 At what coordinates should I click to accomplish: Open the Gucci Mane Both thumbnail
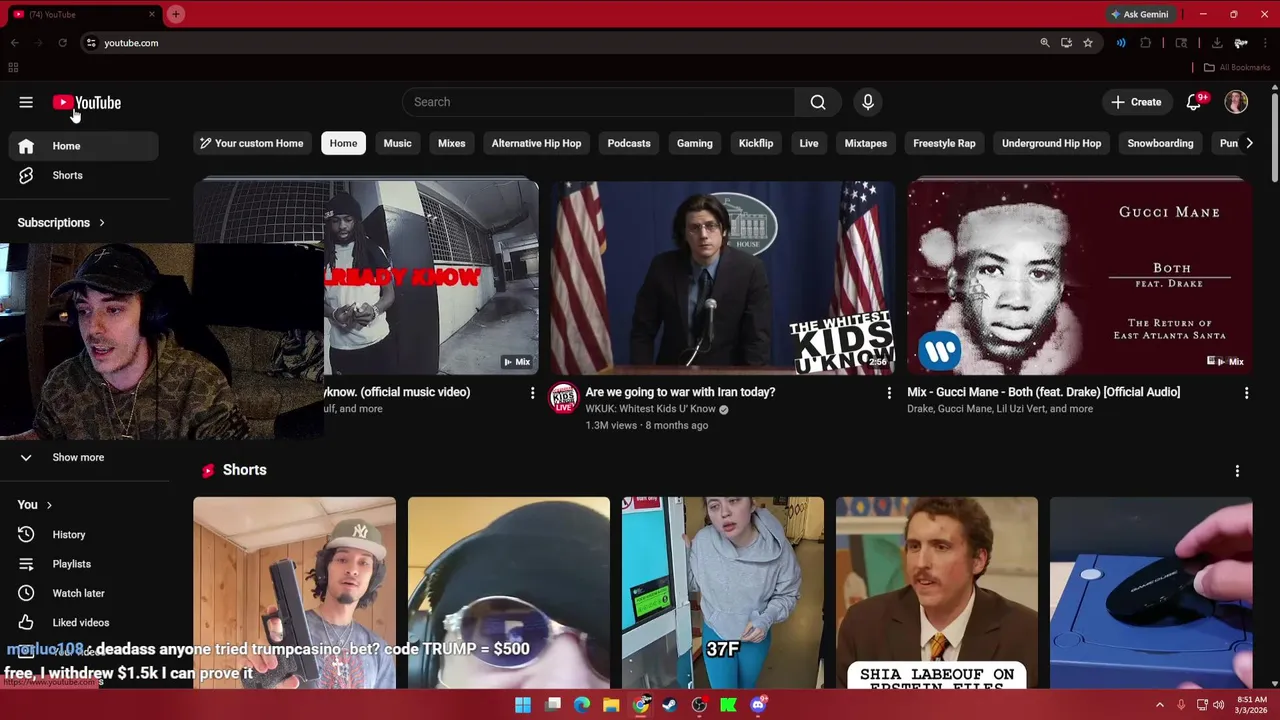tap(1080, 277)
